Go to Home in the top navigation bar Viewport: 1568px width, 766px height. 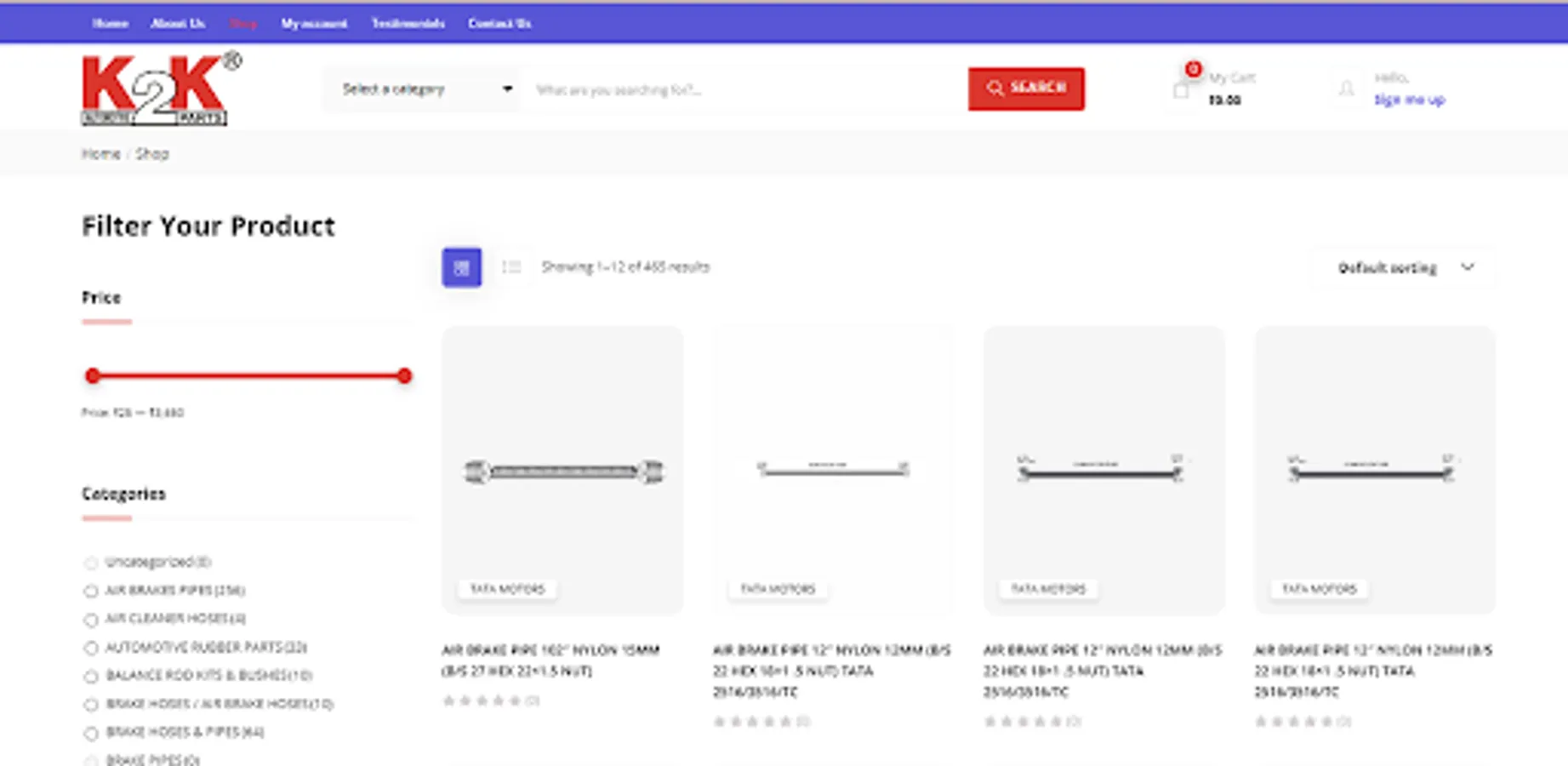tap(111, 24)
